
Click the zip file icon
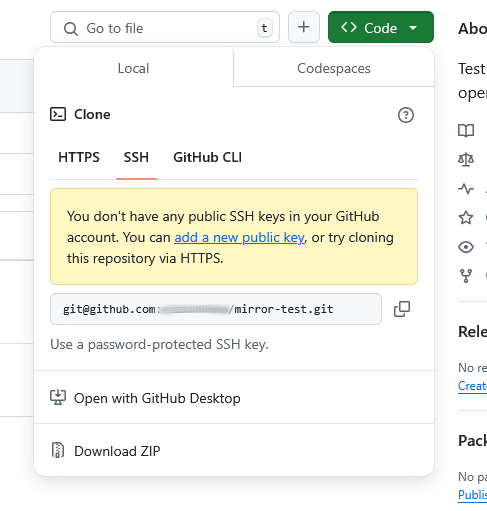(x=58, y=450)
